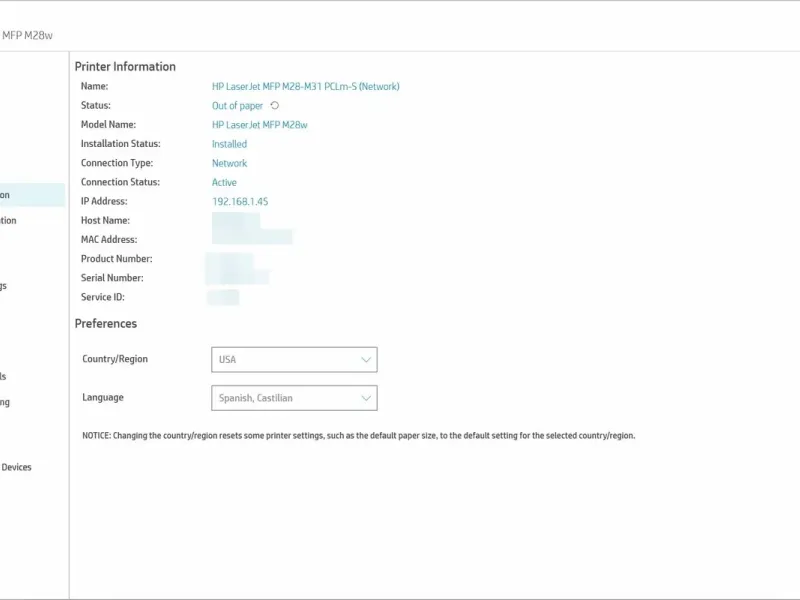Click the Network connection type value

[229, 163]
